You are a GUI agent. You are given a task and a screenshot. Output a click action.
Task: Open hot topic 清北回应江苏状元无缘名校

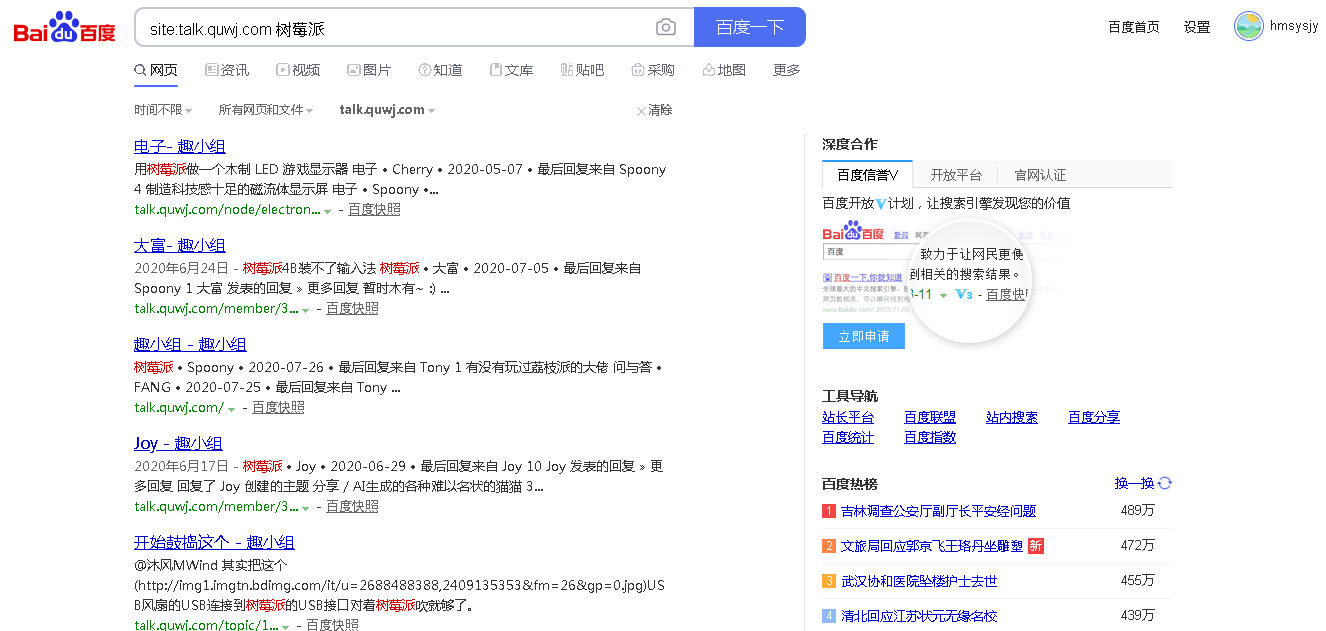point(919,616)
